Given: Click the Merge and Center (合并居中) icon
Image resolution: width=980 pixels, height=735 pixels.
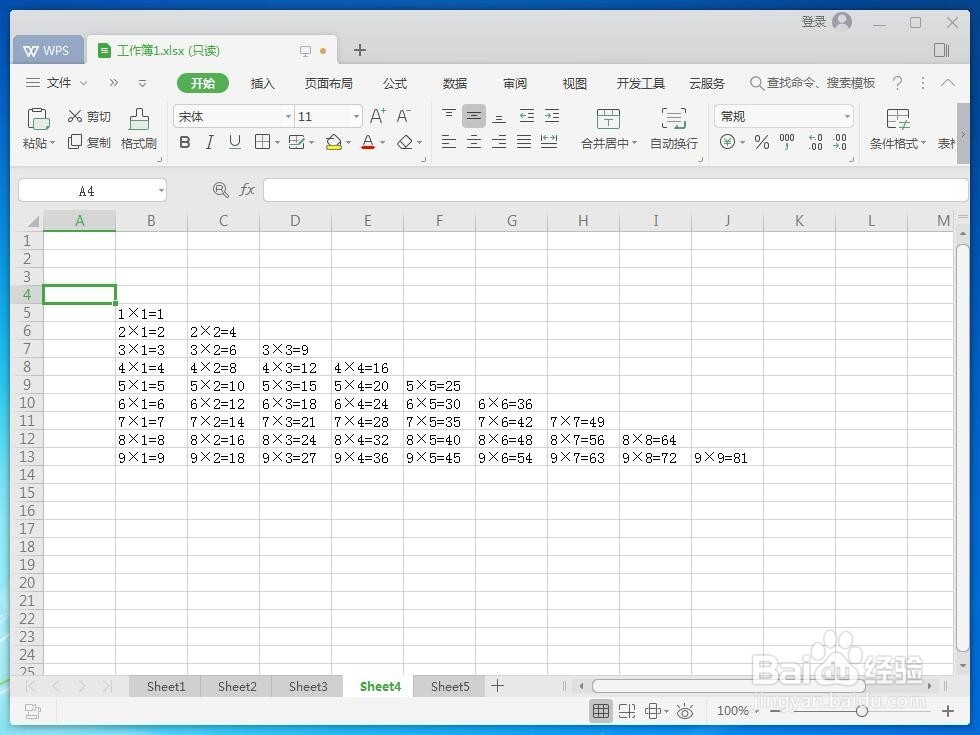Looking at the screenshot, I should 608,118.
